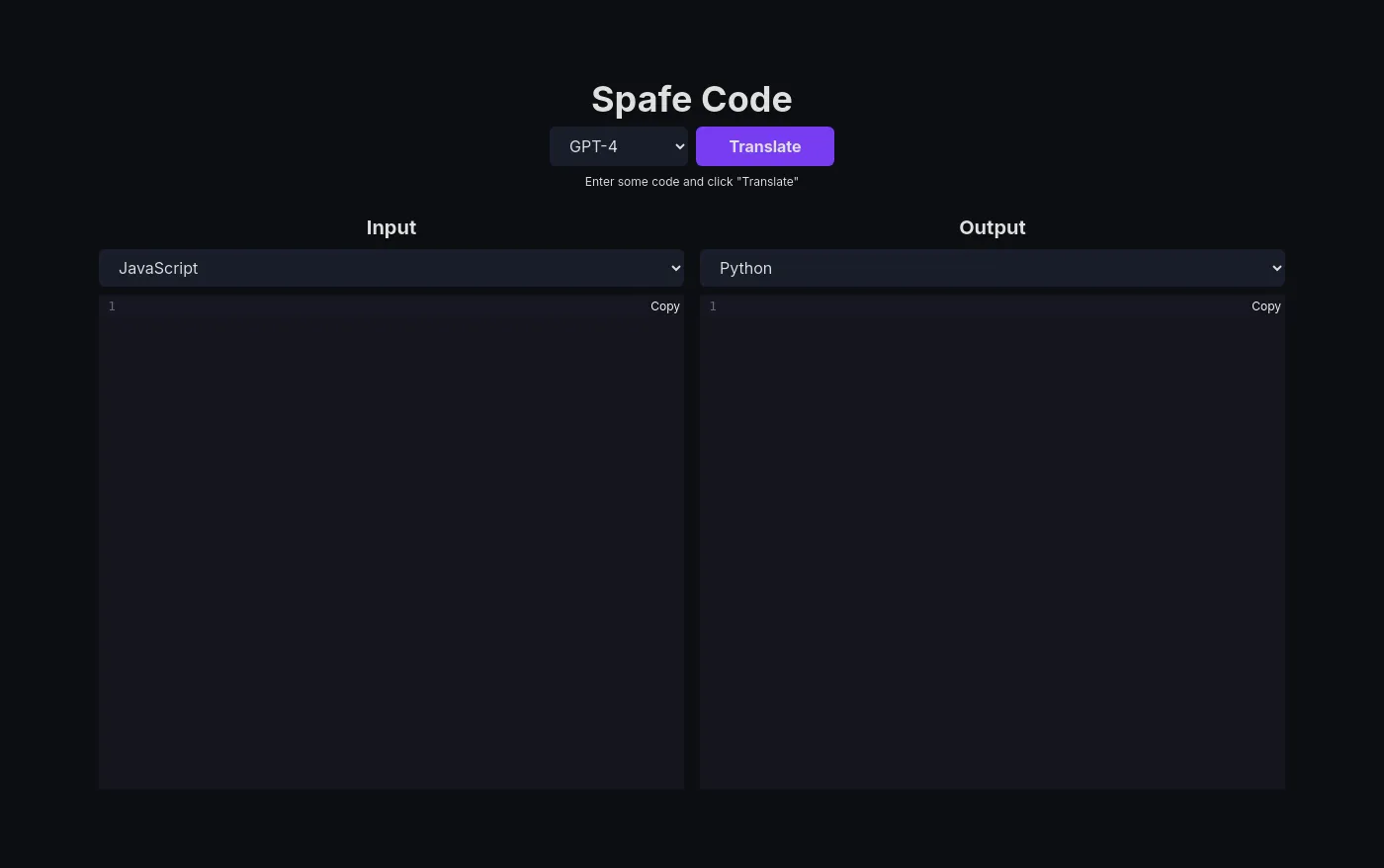Viewport: 1384px width, 868px height.
Task: Open the Python output language dropdown
Action: tap(993, 268)
